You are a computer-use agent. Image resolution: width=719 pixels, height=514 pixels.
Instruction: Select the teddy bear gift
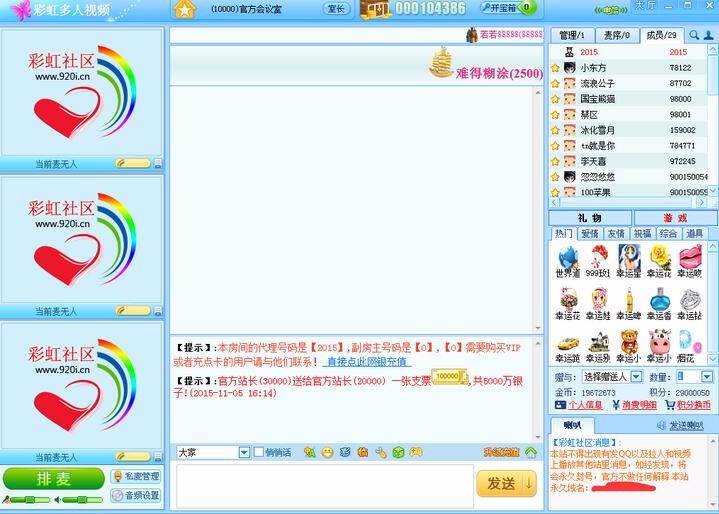(x=629, y=346)
